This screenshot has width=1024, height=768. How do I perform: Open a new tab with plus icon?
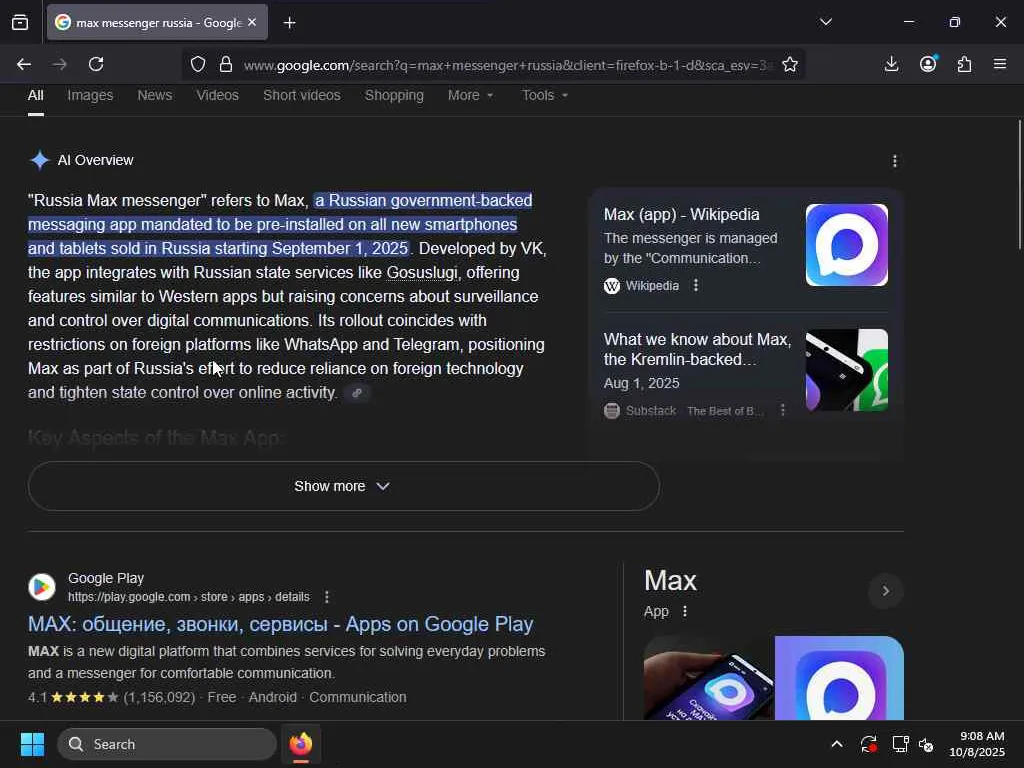pos(289,23)
